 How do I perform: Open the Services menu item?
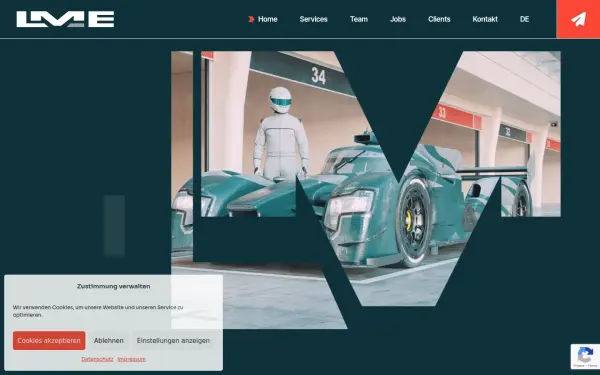pos(313,19)
